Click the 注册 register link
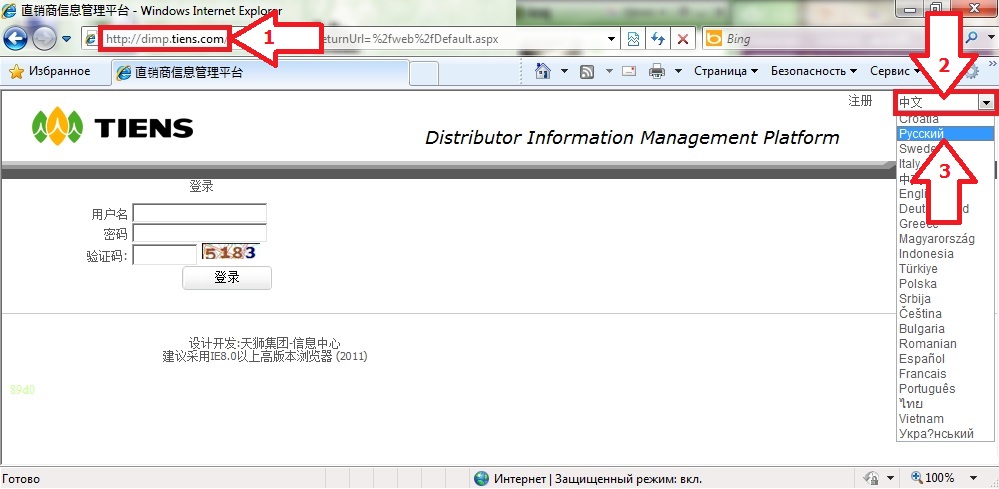999x489 pixels. coord(860,101)
